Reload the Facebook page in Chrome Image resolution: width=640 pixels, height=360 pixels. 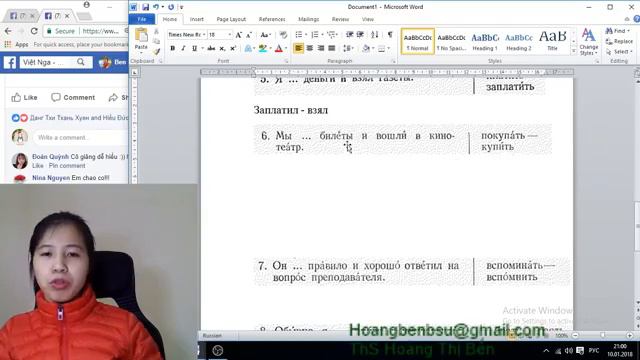(x=34, y=31)
